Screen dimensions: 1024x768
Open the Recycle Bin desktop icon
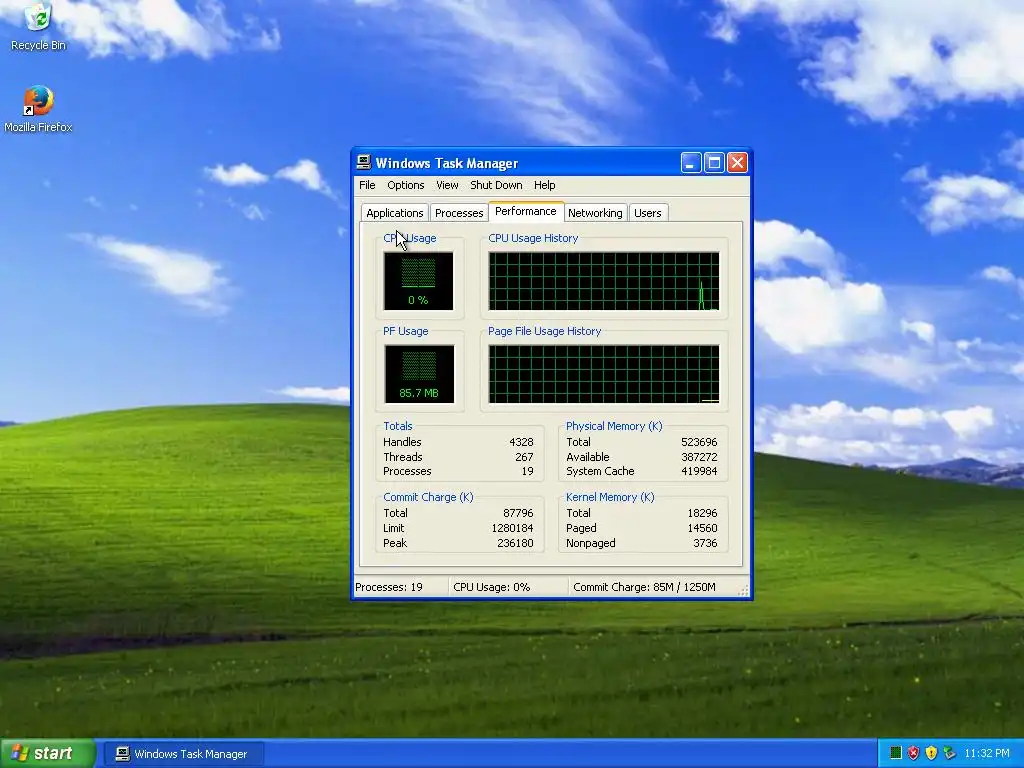38,26
